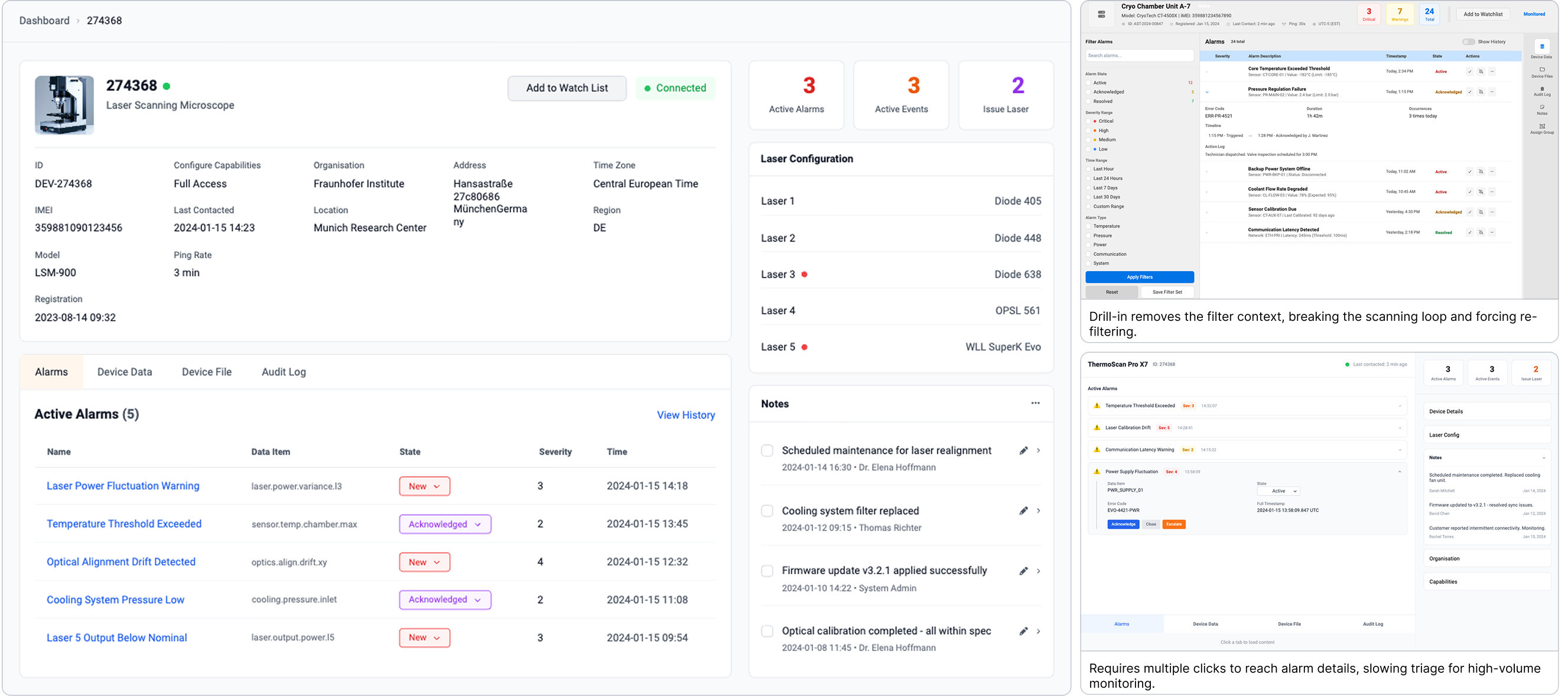Mute the Core Temperature Exceeded Threshold alarm

point(1481,72)
